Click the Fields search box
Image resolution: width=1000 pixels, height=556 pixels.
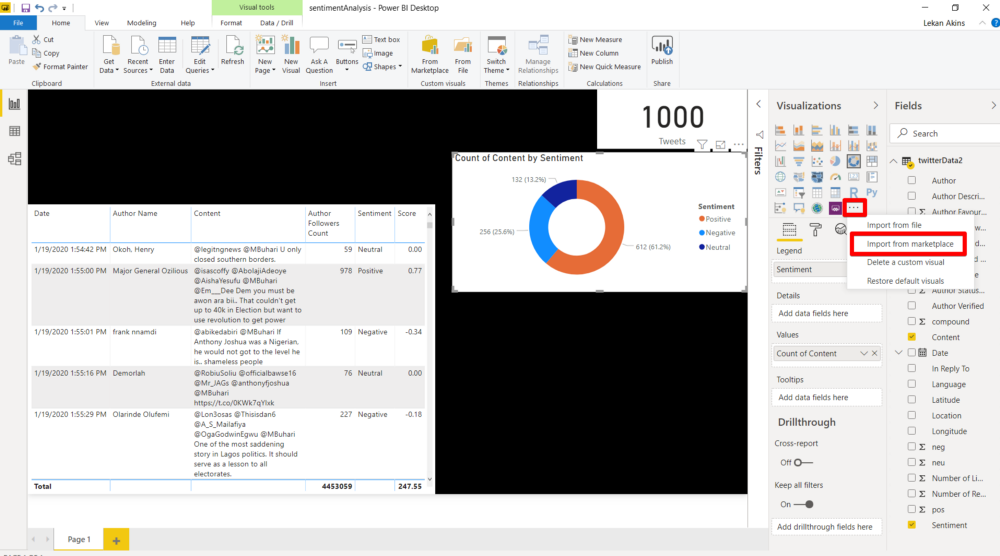pyautogui.click(x=945, y=133)
